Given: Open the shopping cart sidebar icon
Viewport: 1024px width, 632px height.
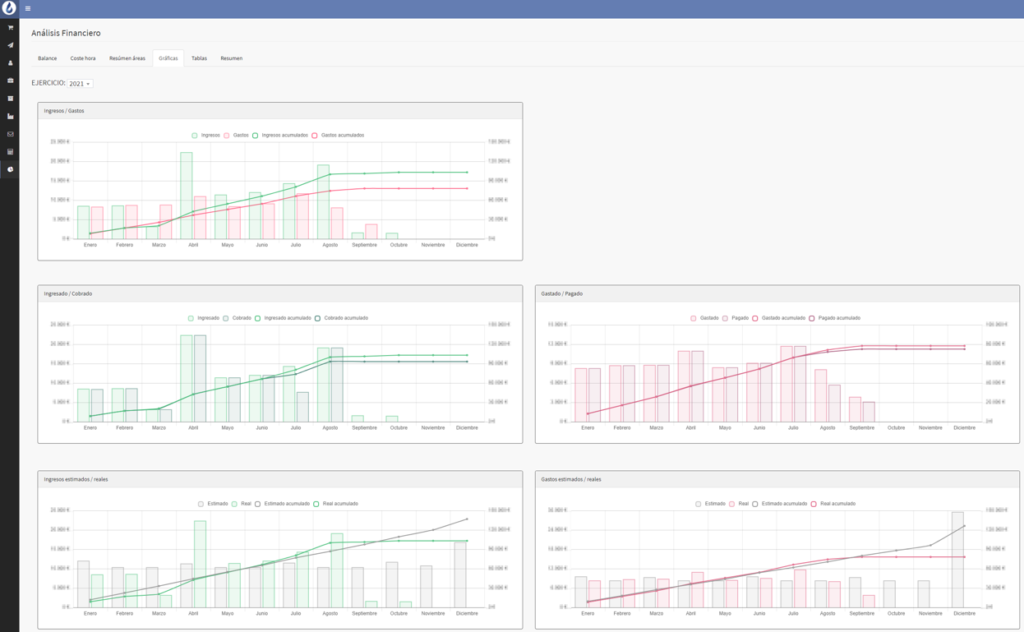Looking at the screenshot, I should (x=10, y=27).
